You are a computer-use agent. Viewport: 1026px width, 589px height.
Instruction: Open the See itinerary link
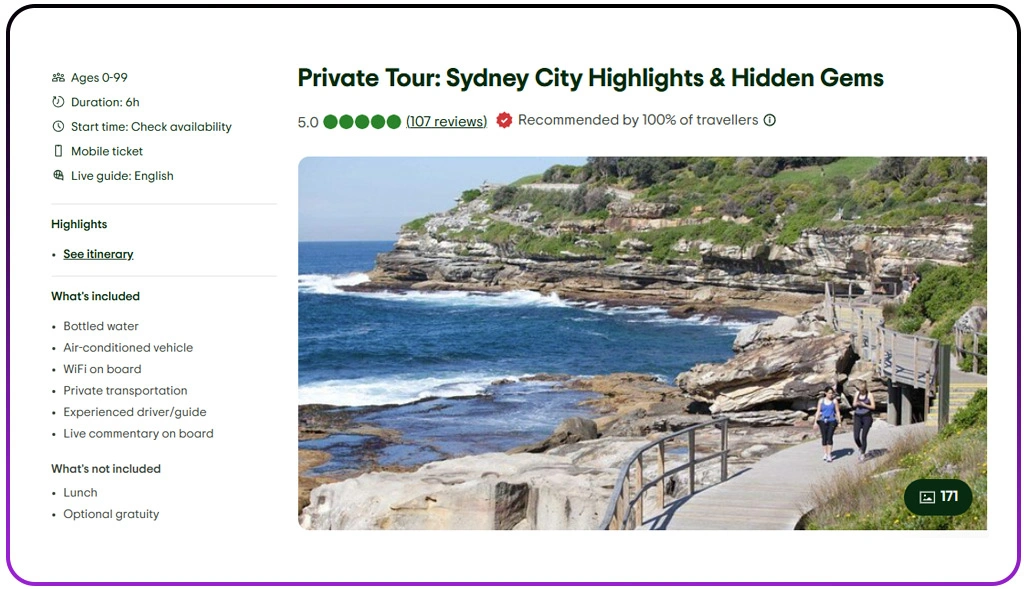tap(98, 254)
